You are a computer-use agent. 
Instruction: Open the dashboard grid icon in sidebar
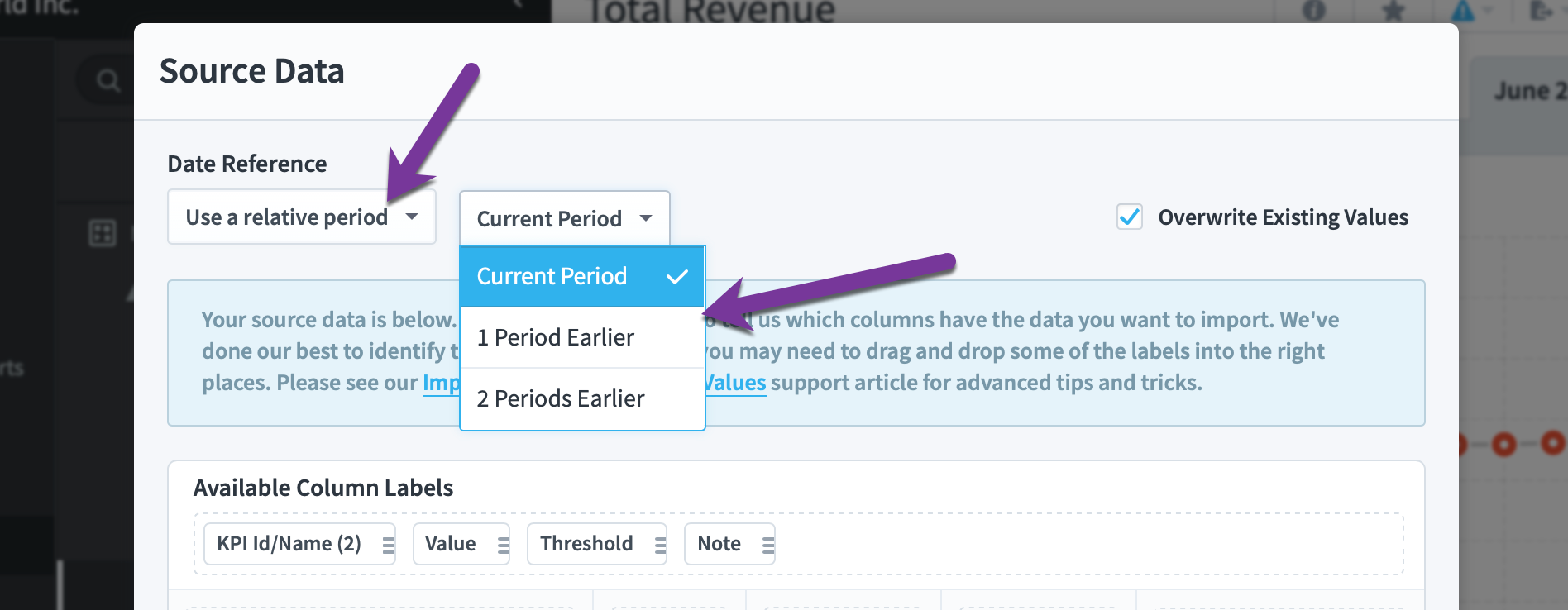(103, 233)
